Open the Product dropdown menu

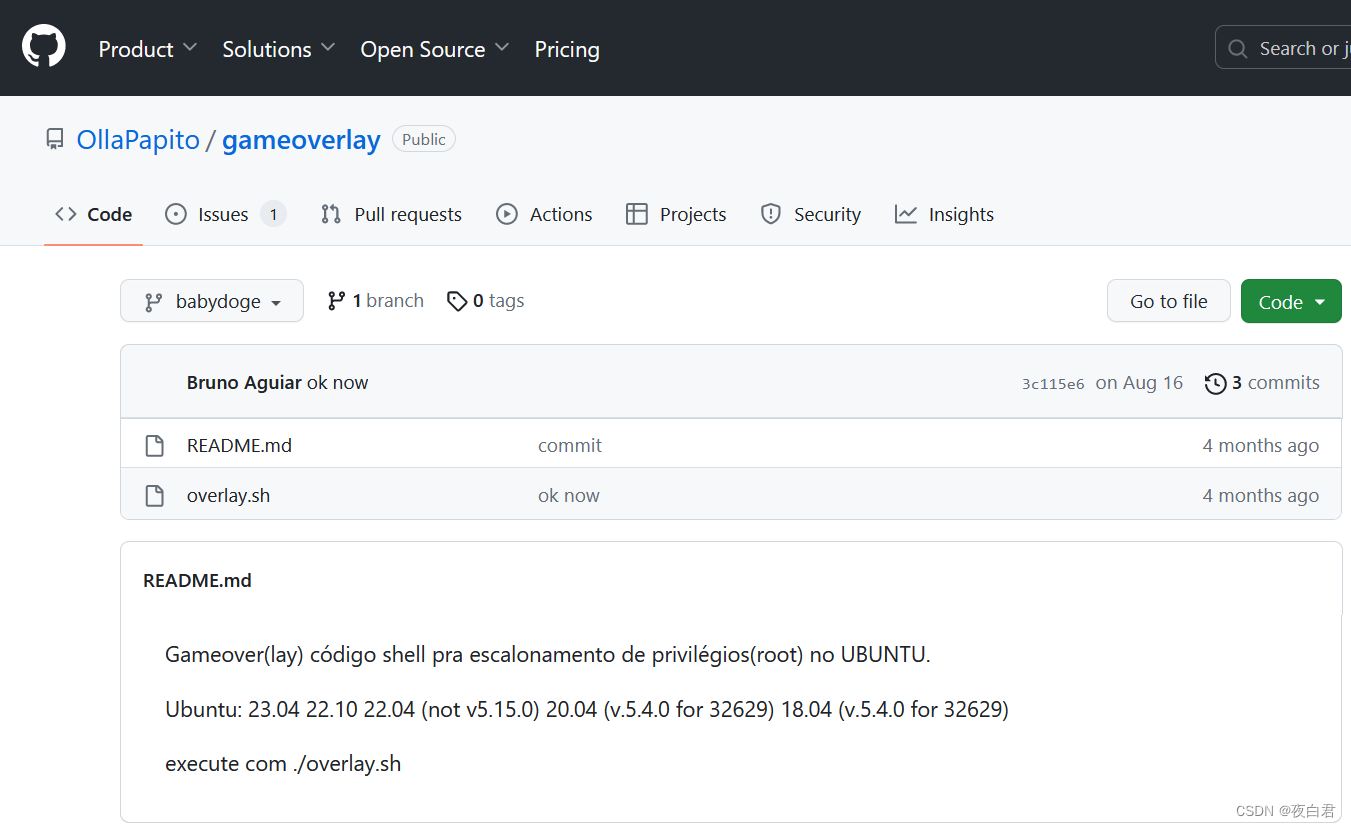point(148,49)
